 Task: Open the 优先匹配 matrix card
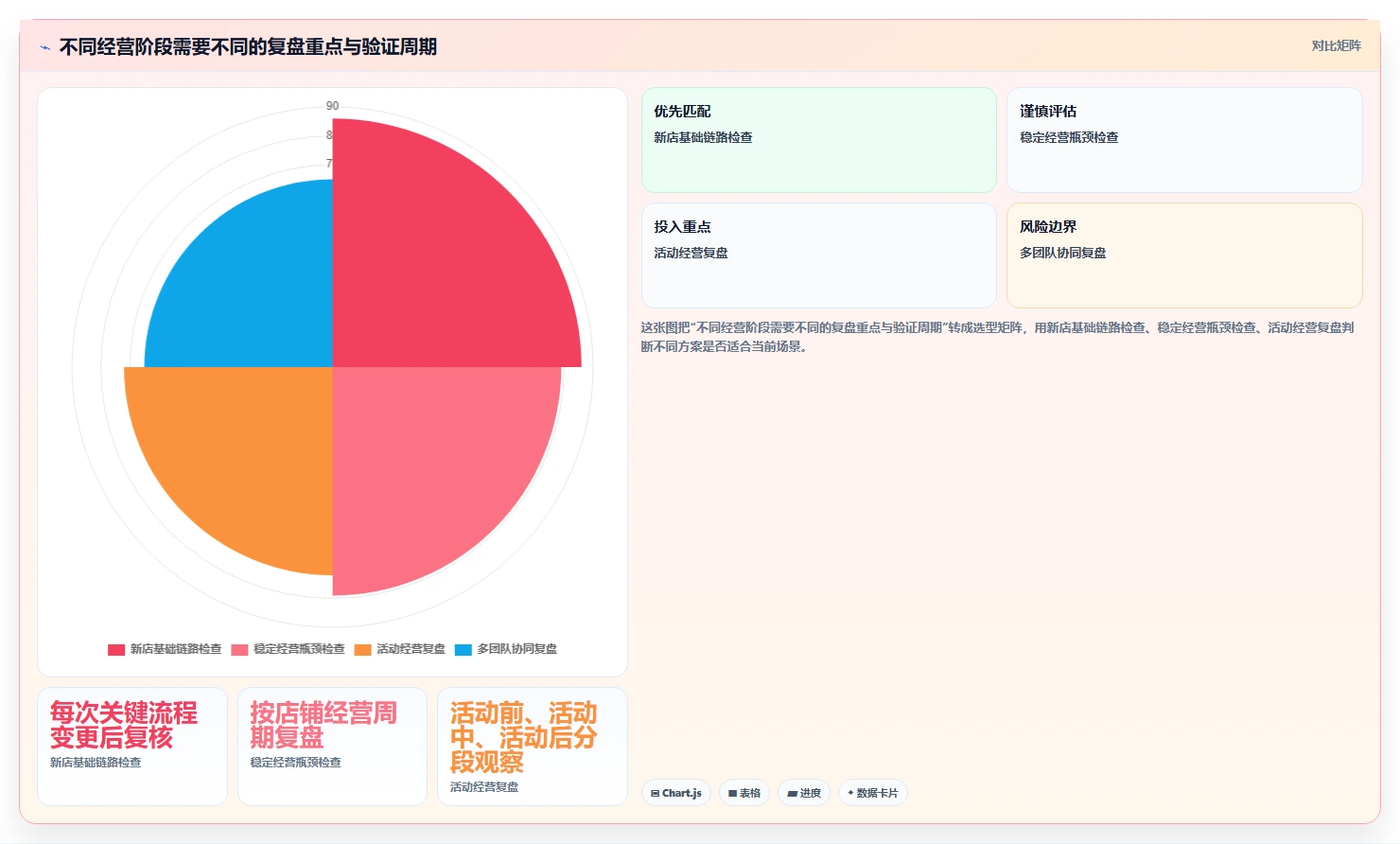pyautogui.click(x=819, y=140)
